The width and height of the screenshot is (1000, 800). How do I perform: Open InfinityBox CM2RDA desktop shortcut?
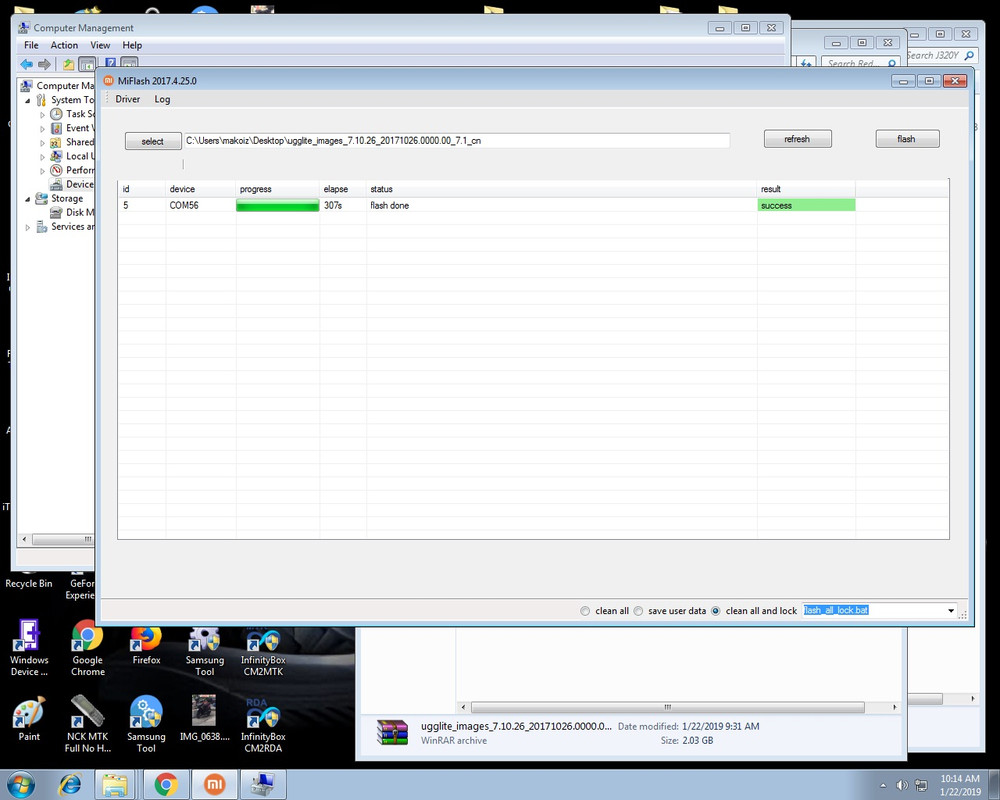click(263, 725)
